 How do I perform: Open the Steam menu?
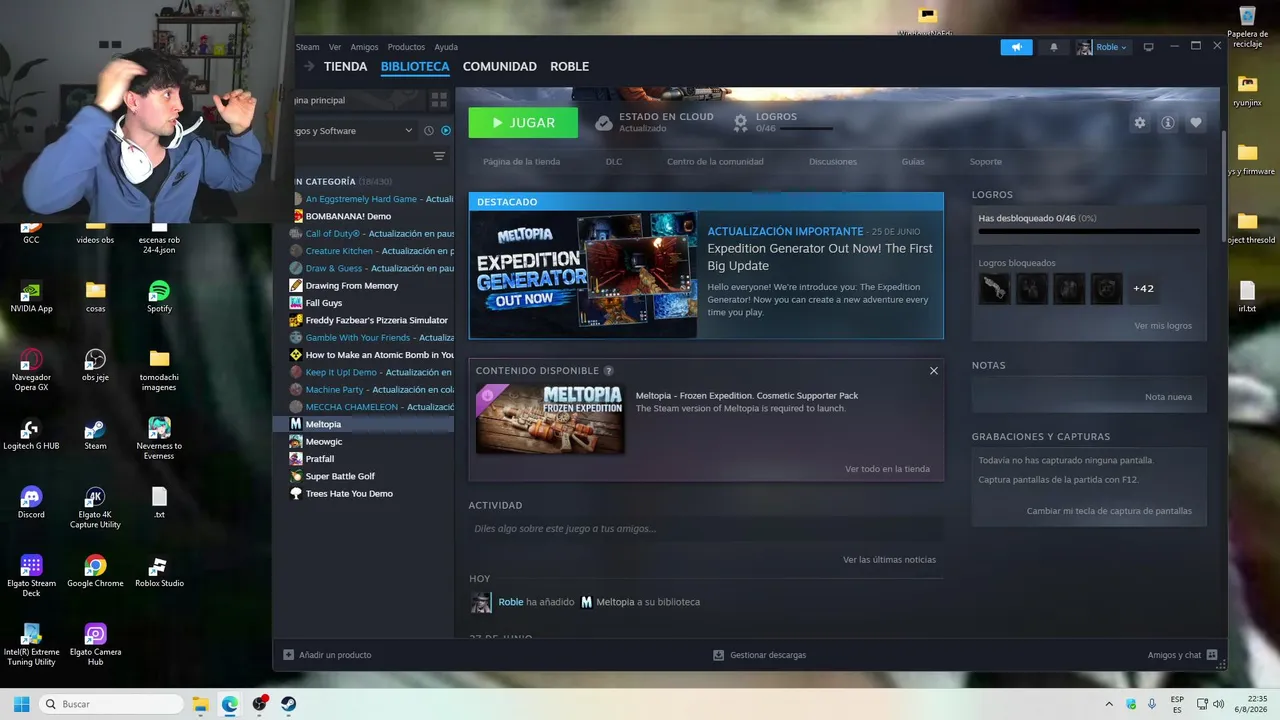tap(307, 47)
